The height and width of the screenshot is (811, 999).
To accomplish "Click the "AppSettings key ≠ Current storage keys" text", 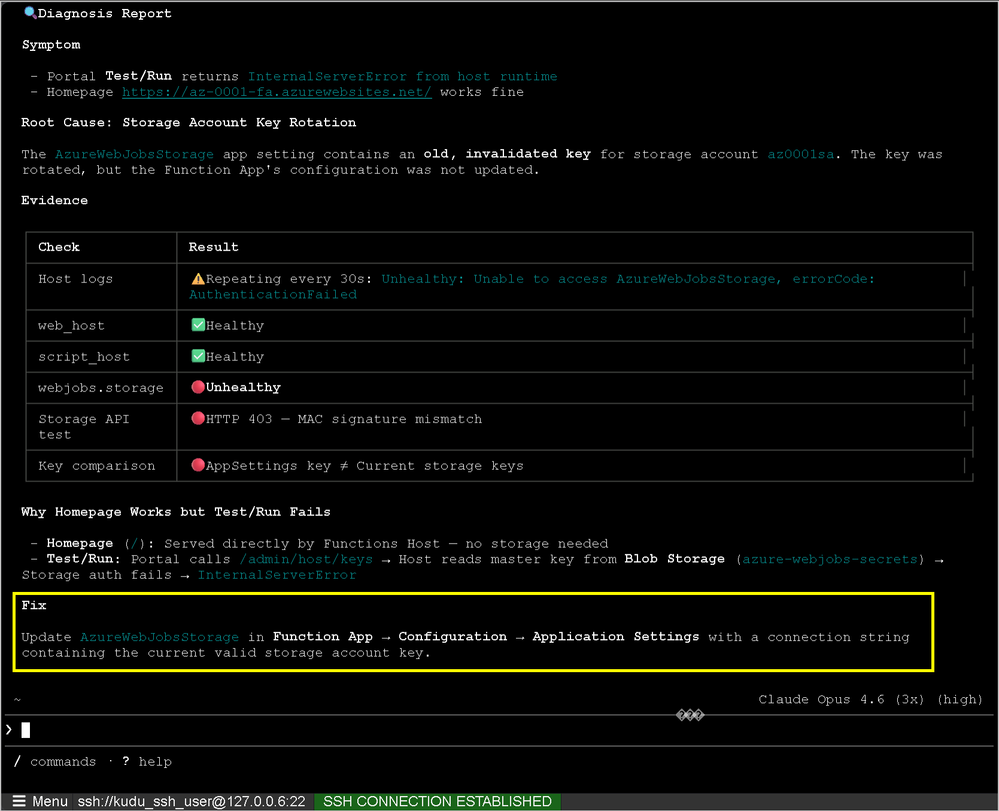I will coord(364,466).
